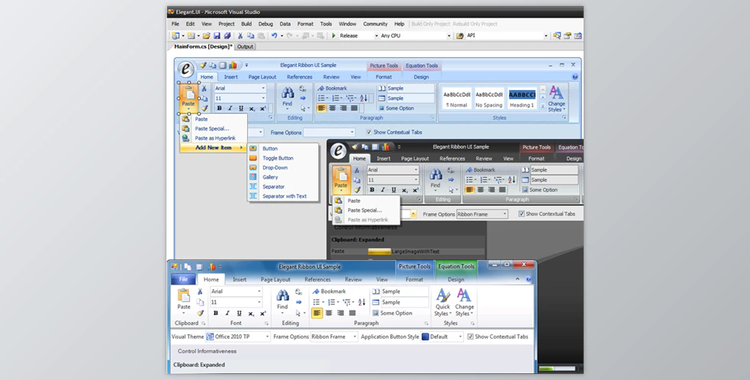Viewport: 750px width, 380px height.
Task: Open the round 'e' application button in blue ribbon
Action: point(186,69)
